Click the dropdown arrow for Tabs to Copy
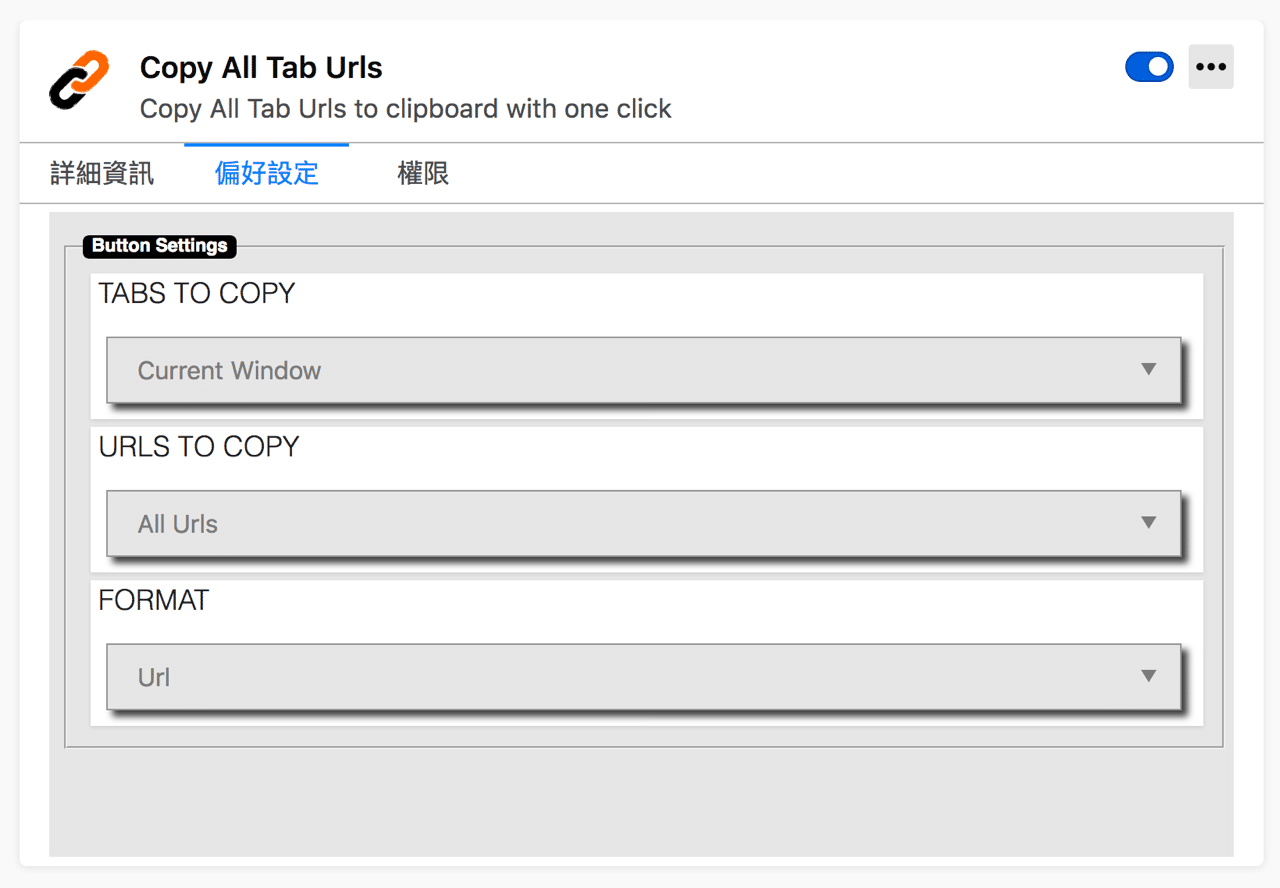 click(1148, 369)
